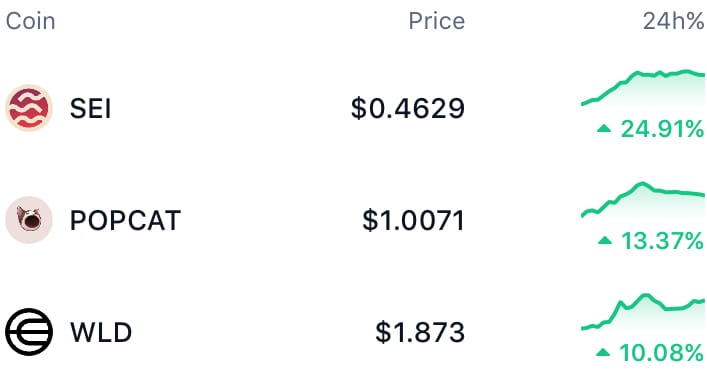Viewport: 707px width, 376px height.
Task: Click the green up-arrow beside 24.91%
Action: pyautogui.click(x=604, y=129)
